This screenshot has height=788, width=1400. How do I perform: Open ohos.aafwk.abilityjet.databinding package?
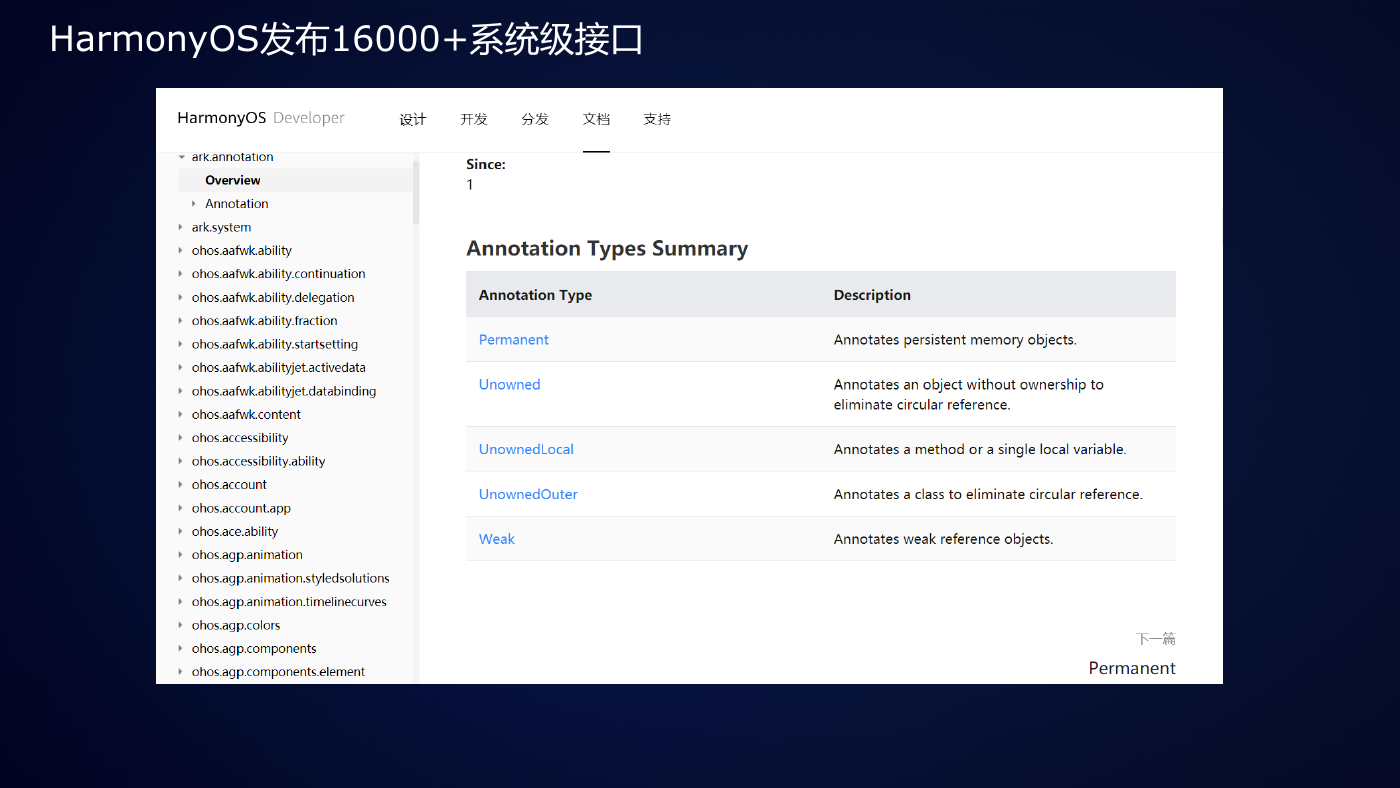[284, 391]
